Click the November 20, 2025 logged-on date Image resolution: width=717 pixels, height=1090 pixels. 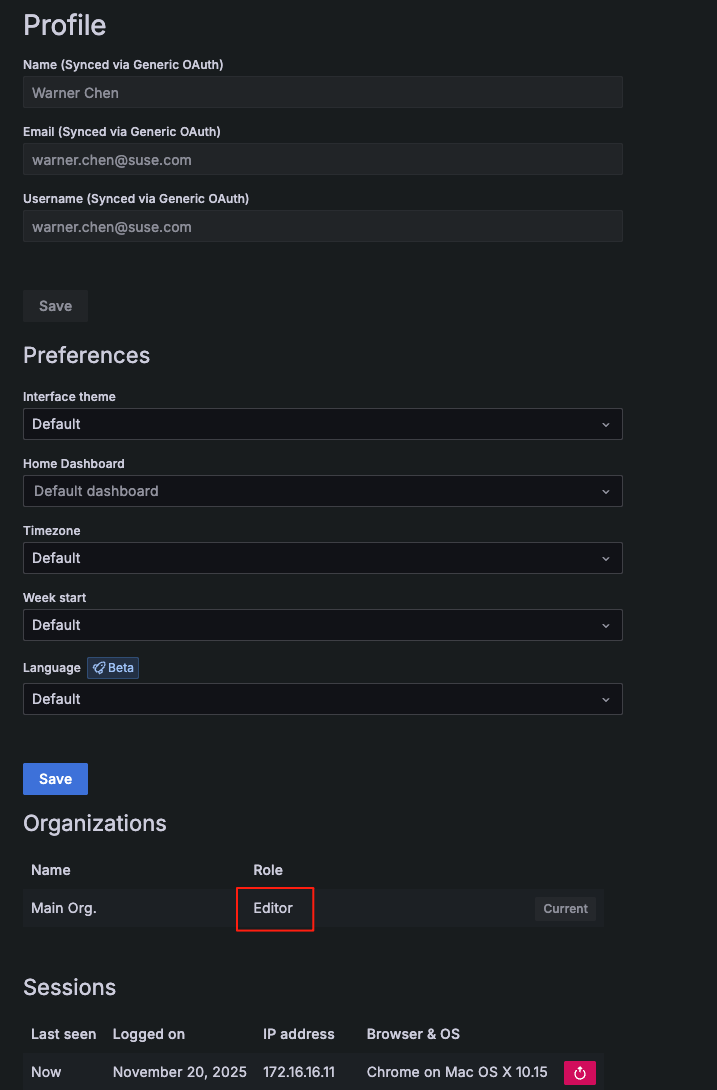[x=179, y=1072]
